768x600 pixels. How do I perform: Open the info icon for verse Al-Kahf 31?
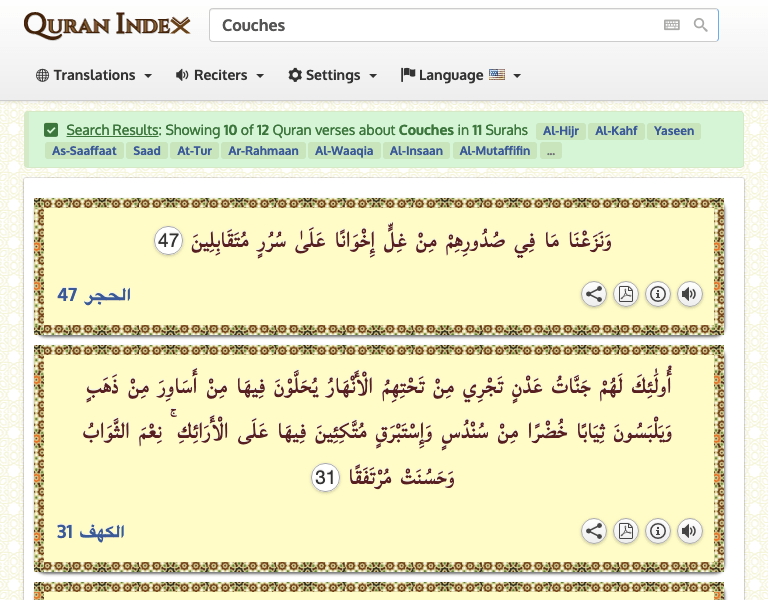click(x=658, y=531)
